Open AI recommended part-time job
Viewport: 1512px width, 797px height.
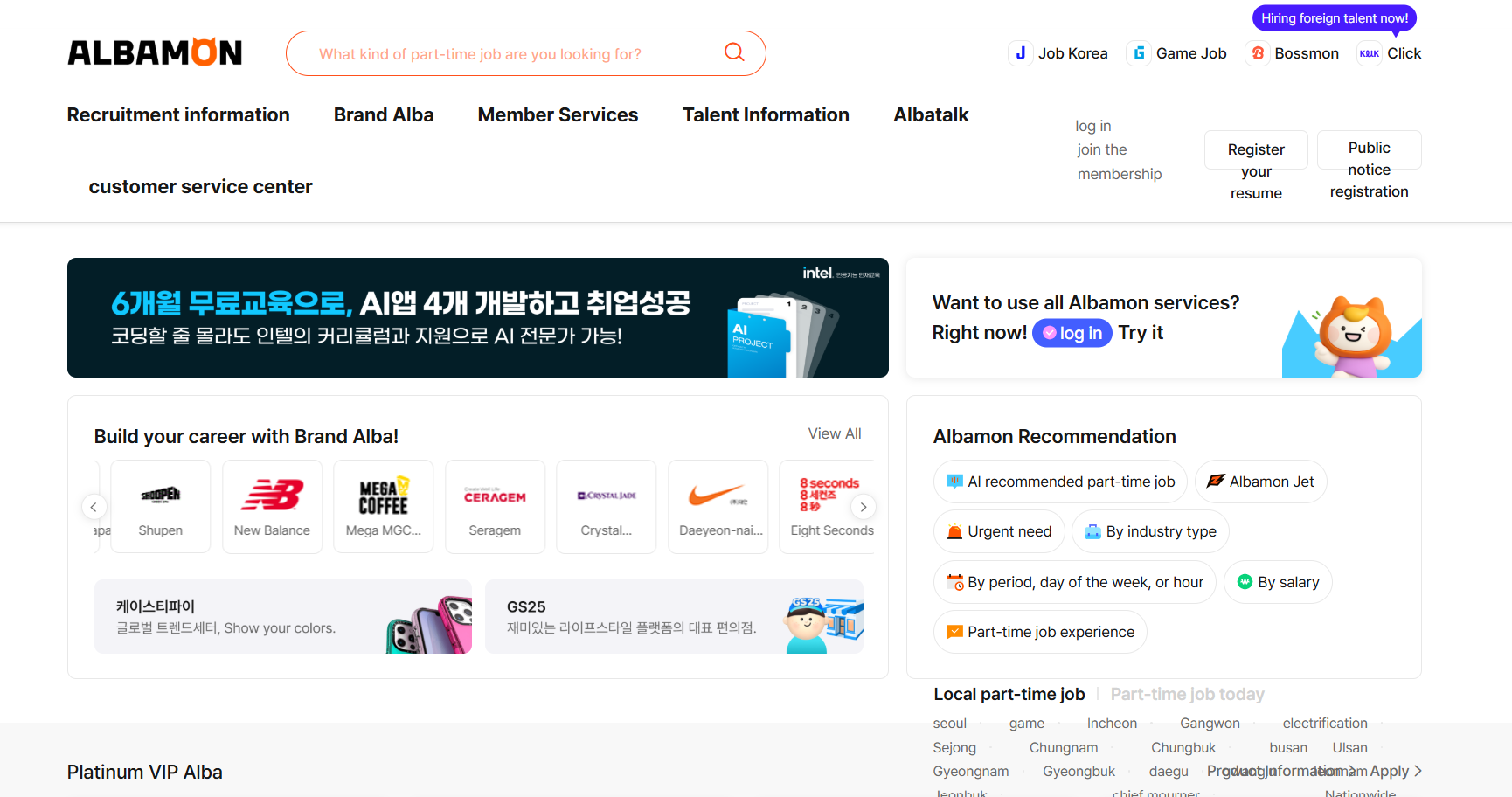point(1060,482)
